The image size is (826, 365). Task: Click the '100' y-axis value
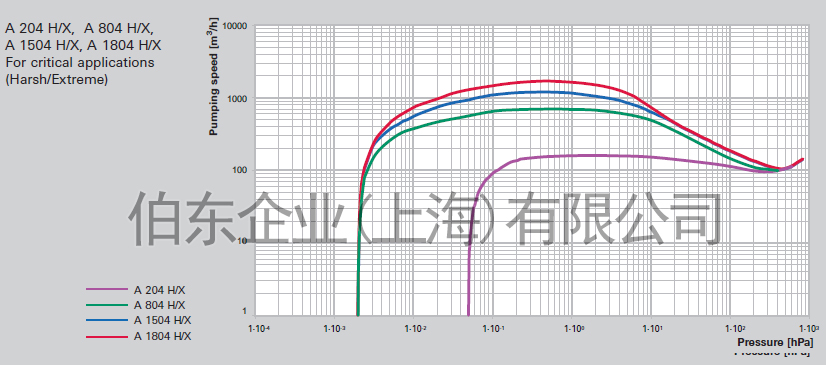(240, 171)
